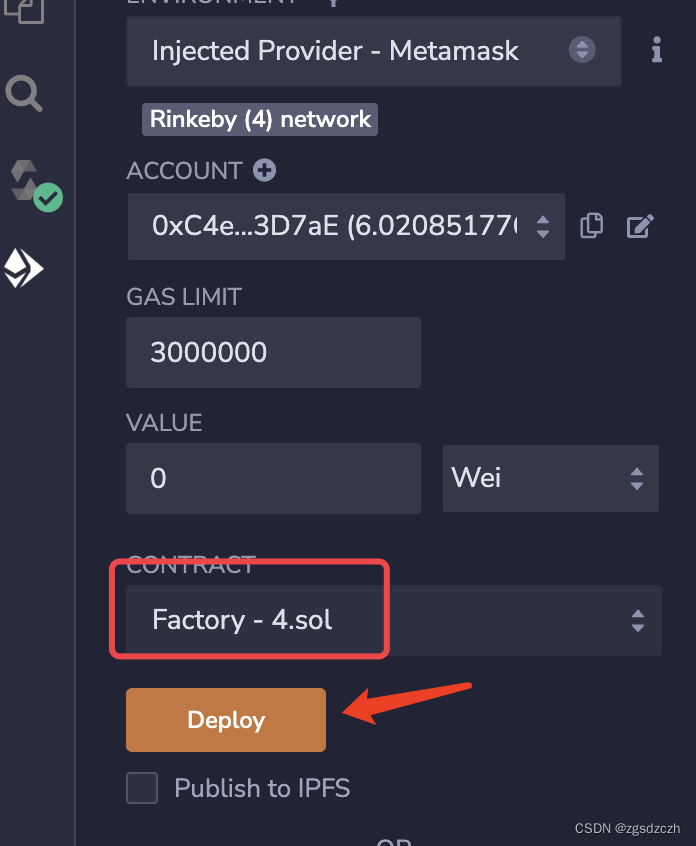696x846 pixels.
Task: Create a new account with the plus icon
Action: tap(263, 170)
